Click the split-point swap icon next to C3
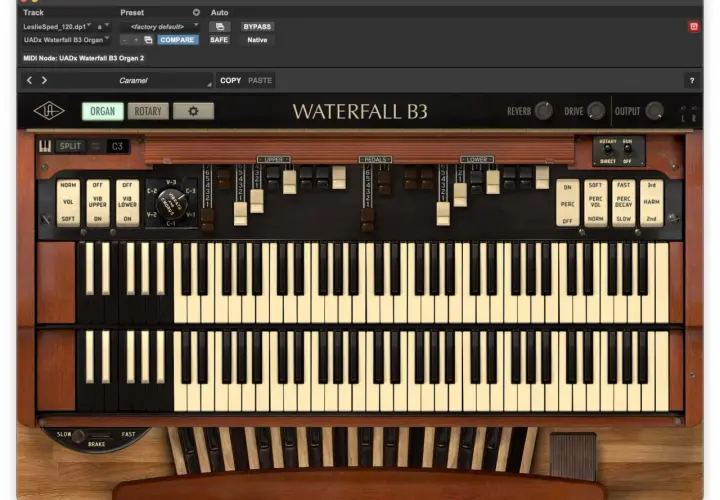Screen dimensions: 720x500 tap(96, 146)
